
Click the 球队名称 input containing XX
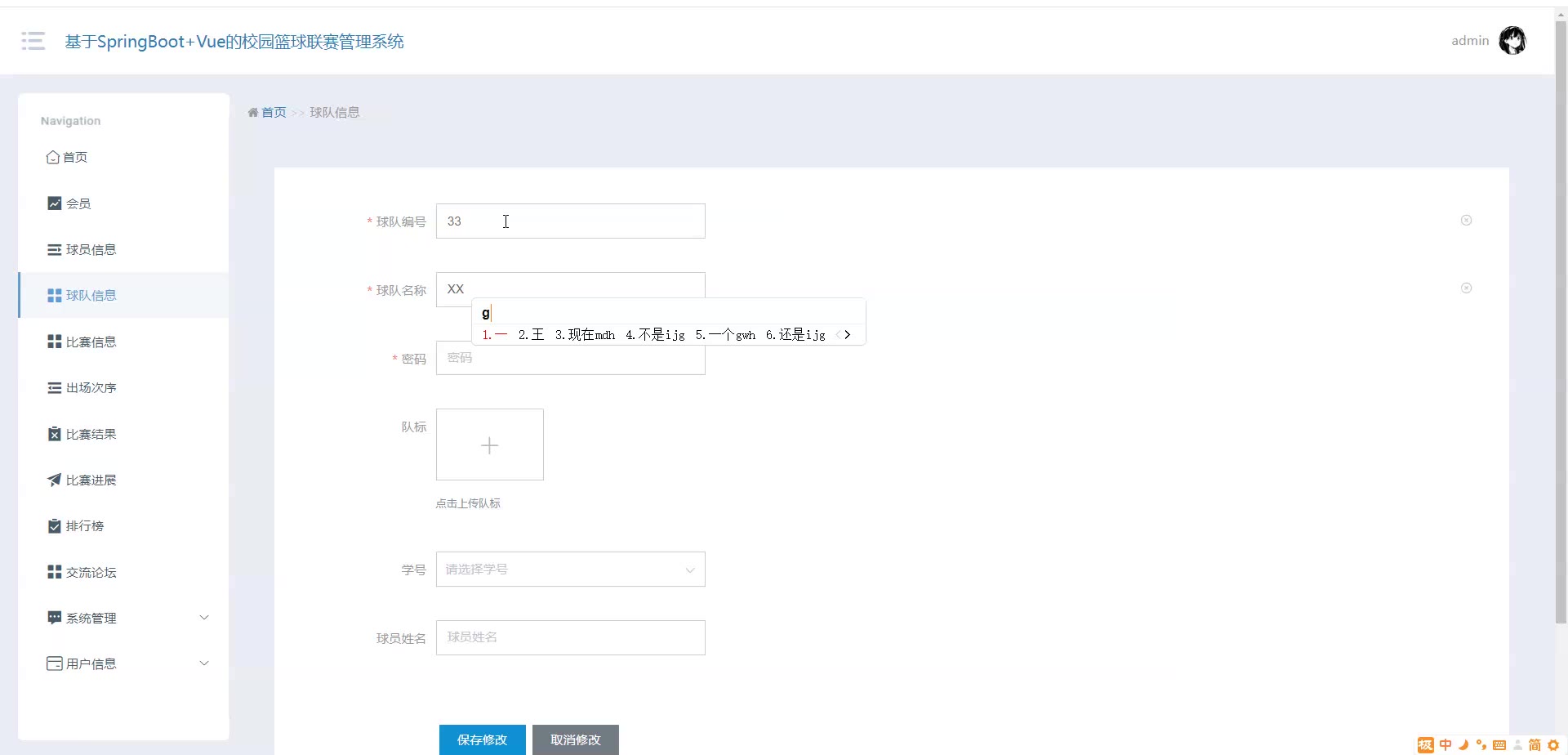[570, 289]
